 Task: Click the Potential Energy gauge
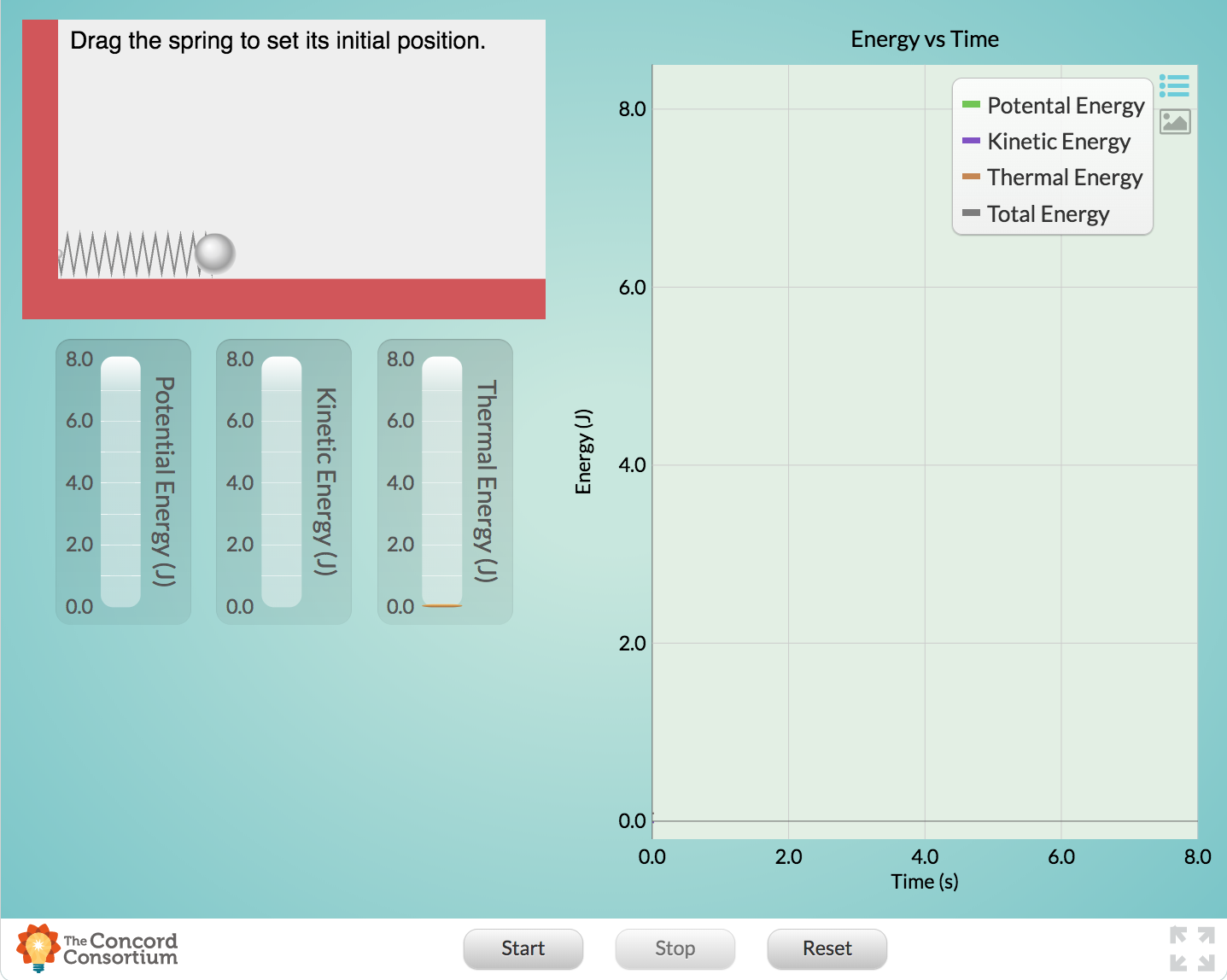tap(123, 481)
